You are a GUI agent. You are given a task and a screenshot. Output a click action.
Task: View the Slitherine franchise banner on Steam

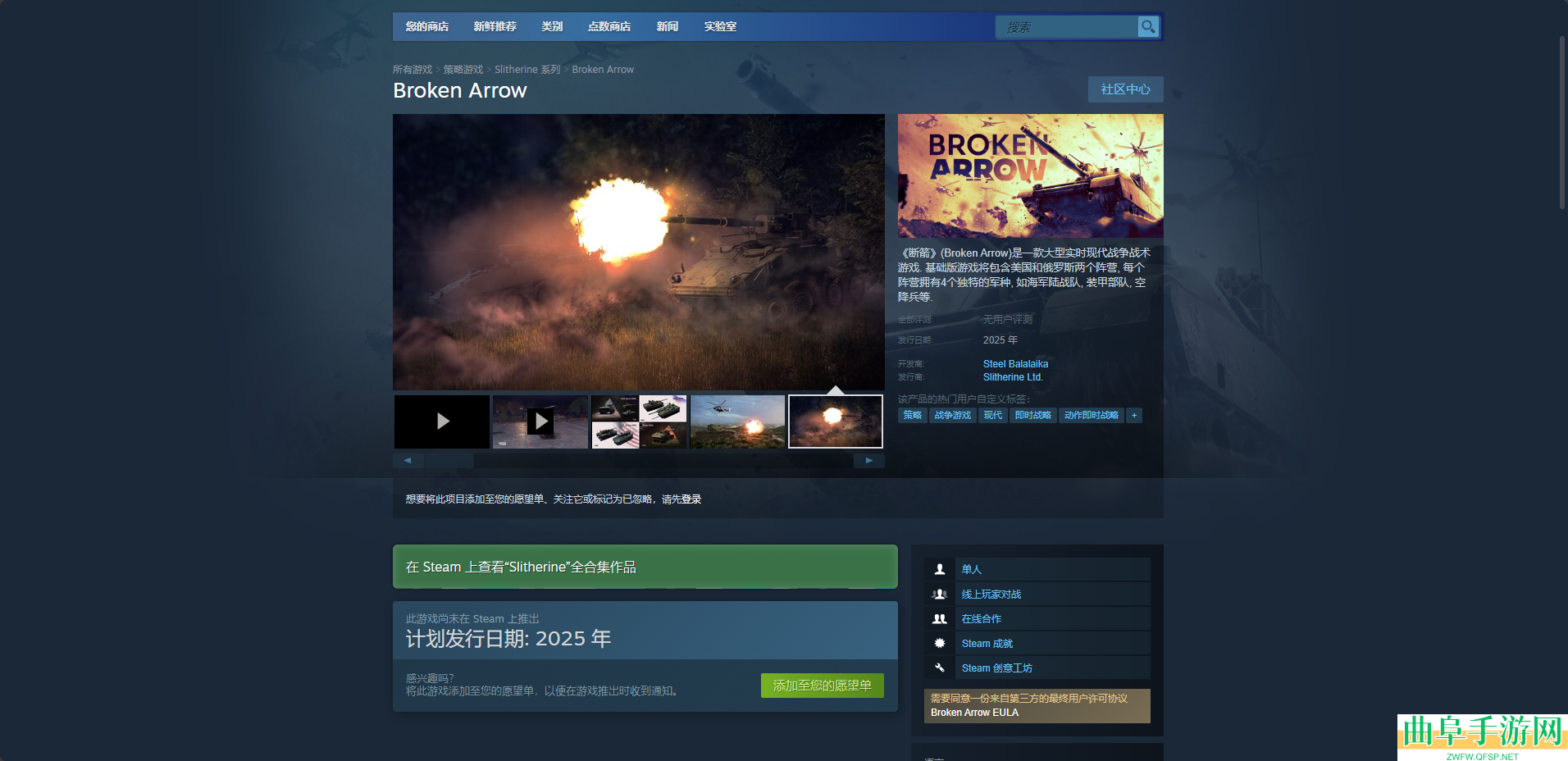(x=645, y=567)
